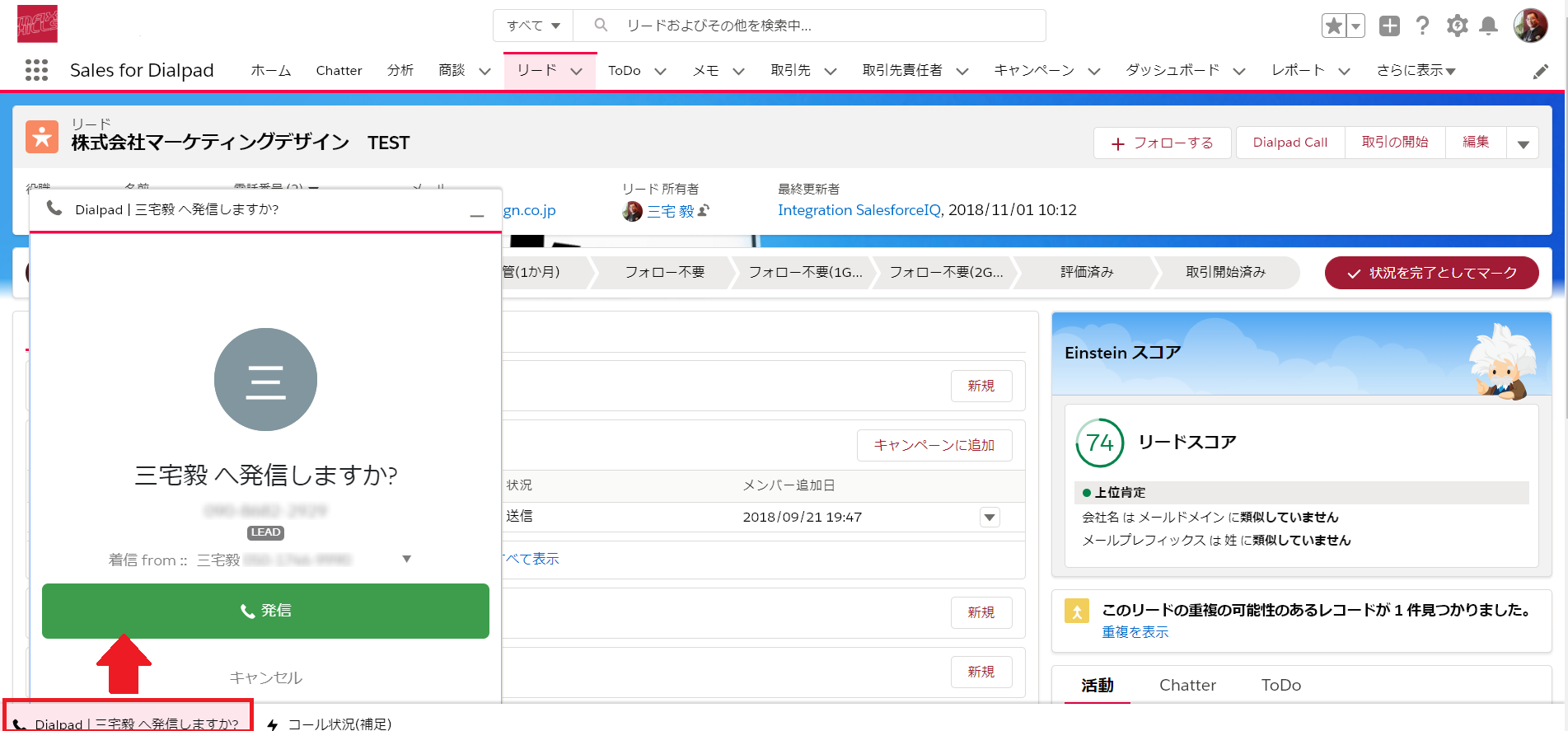Image resolution: width=1568 pixels, height=731 pixels.
Task: Switch to the Chatter activity tab
Action: 1187,685
